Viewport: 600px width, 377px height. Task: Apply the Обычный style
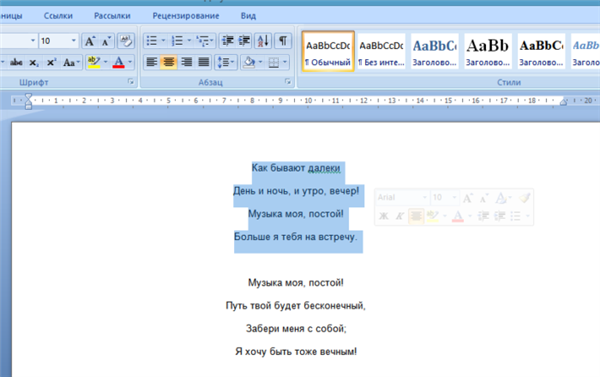(x=328, y=52)
